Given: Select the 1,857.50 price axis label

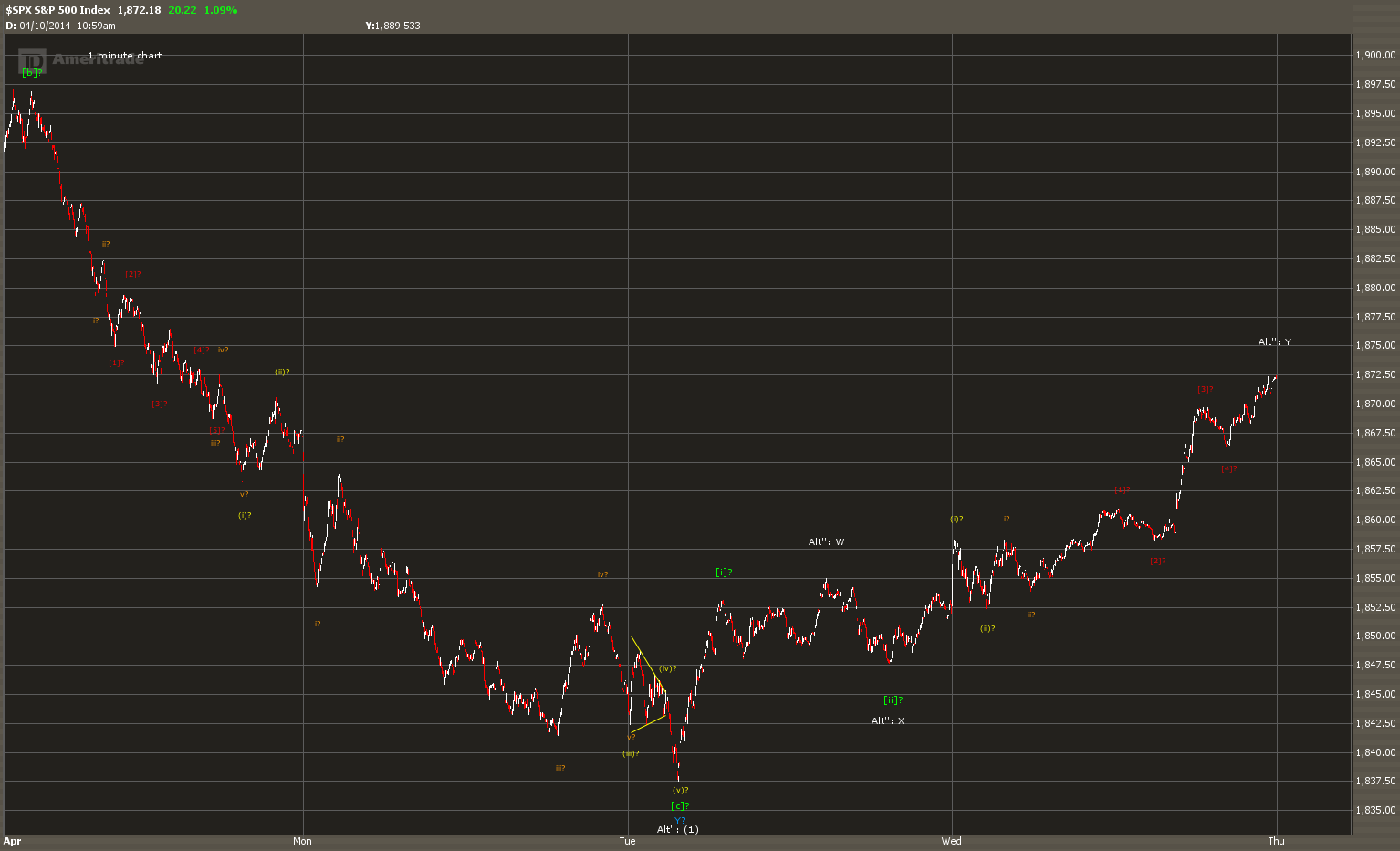Looking at the screenshot, I should click(x=1376, y=549).
